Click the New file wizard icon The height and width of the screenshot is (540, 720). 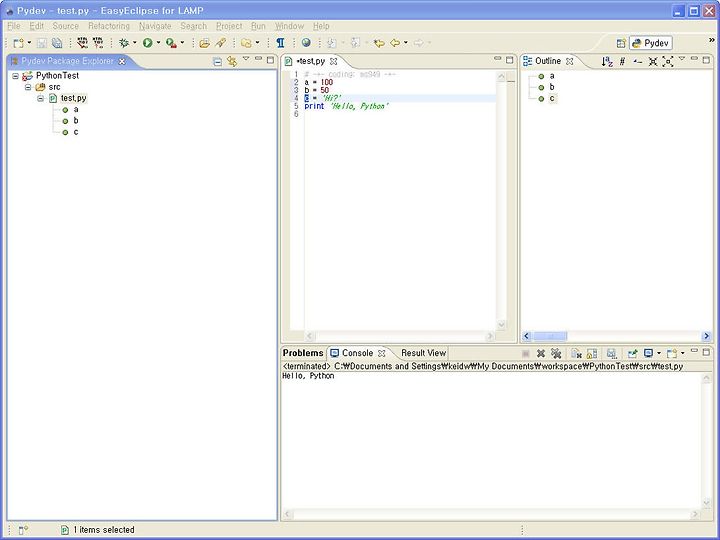(x=18, y=43)
